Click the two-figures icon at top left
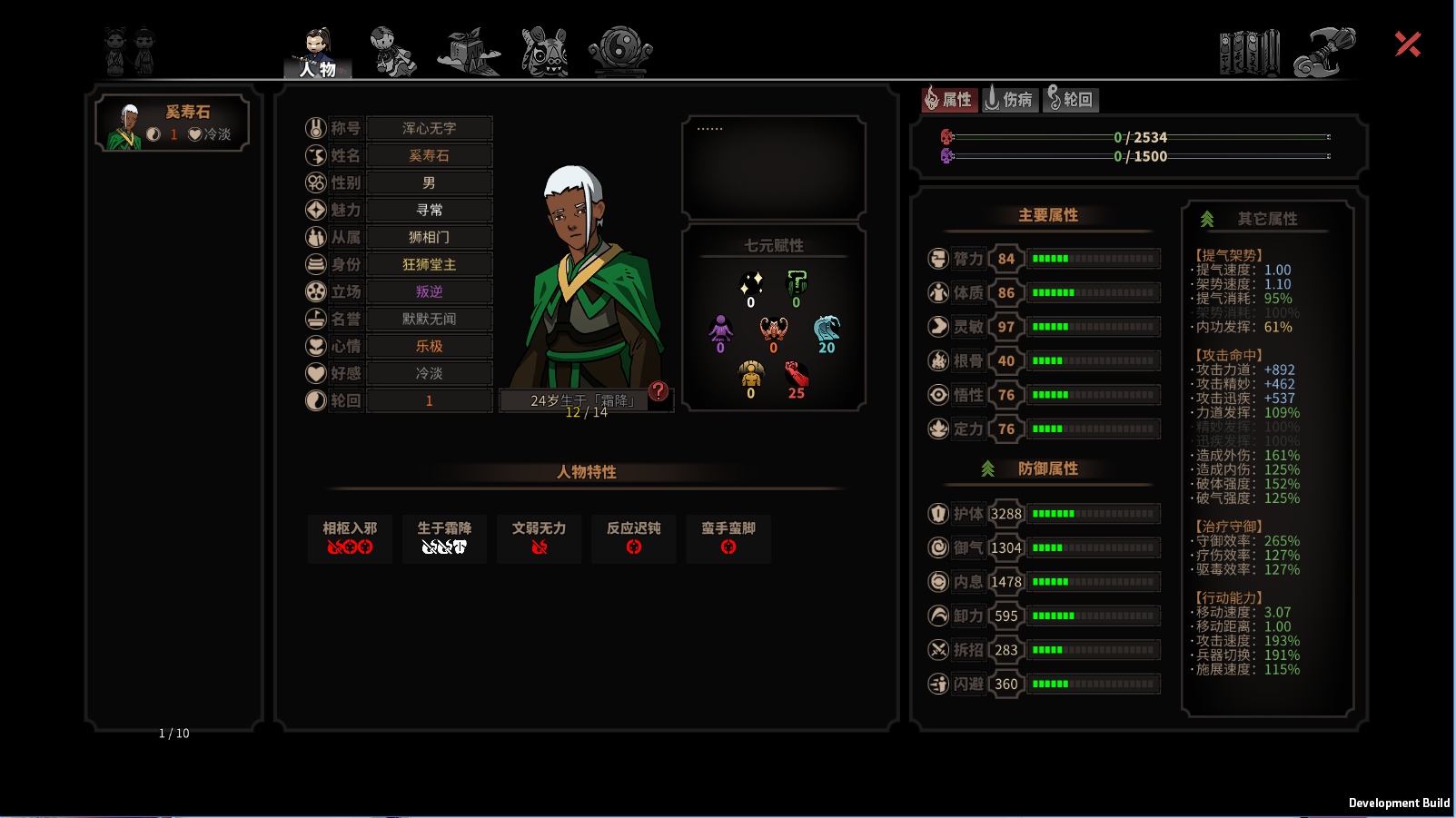 tap(129, 51)
